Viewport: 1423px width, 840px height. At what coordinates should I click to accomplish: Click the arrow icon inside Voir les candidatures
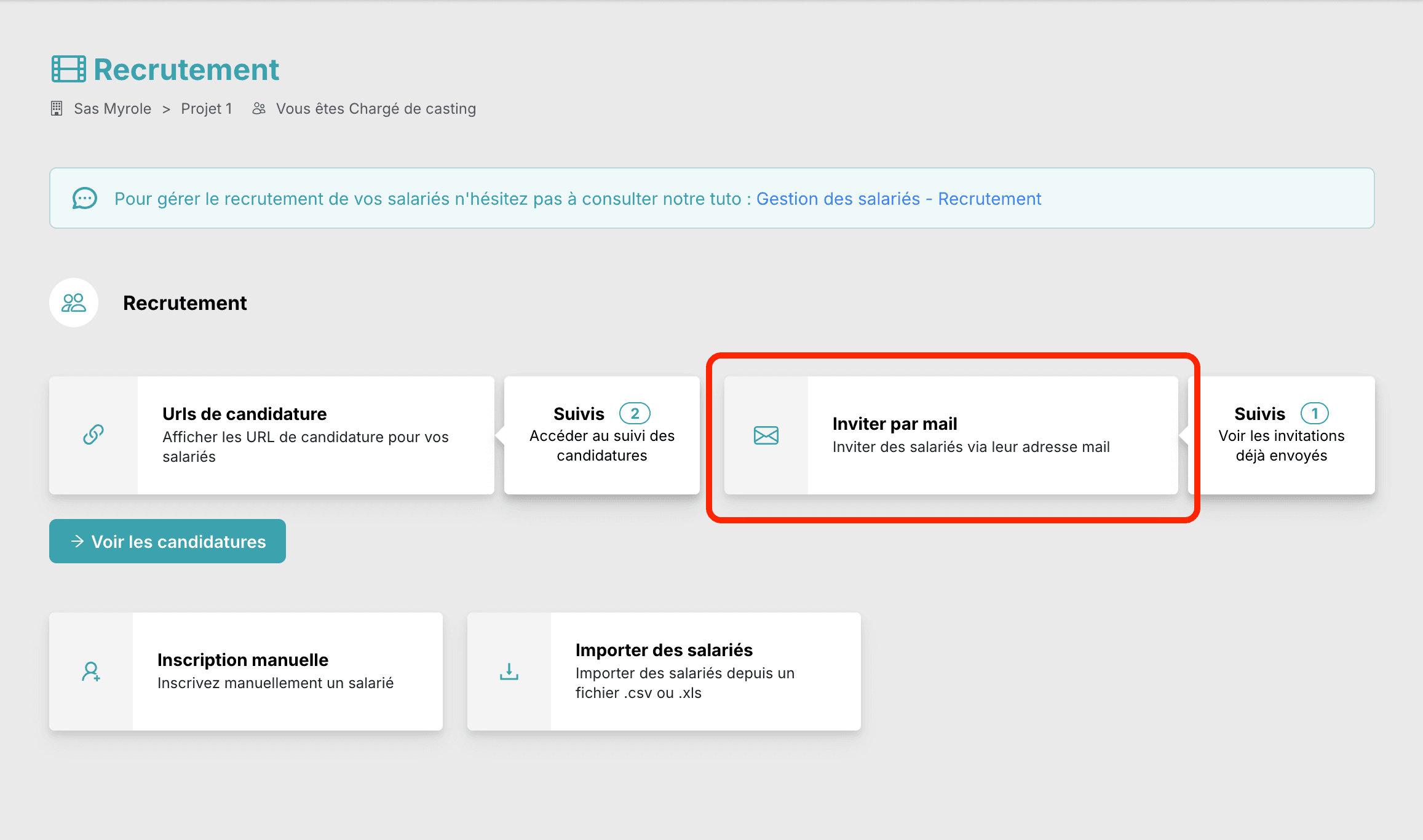coord(77,541)
